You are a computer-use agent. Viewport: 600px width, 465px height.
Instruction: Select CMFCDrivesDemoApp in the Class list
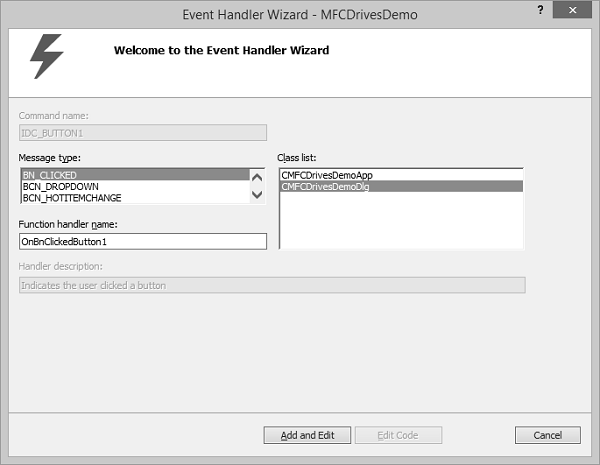point(327,175)
